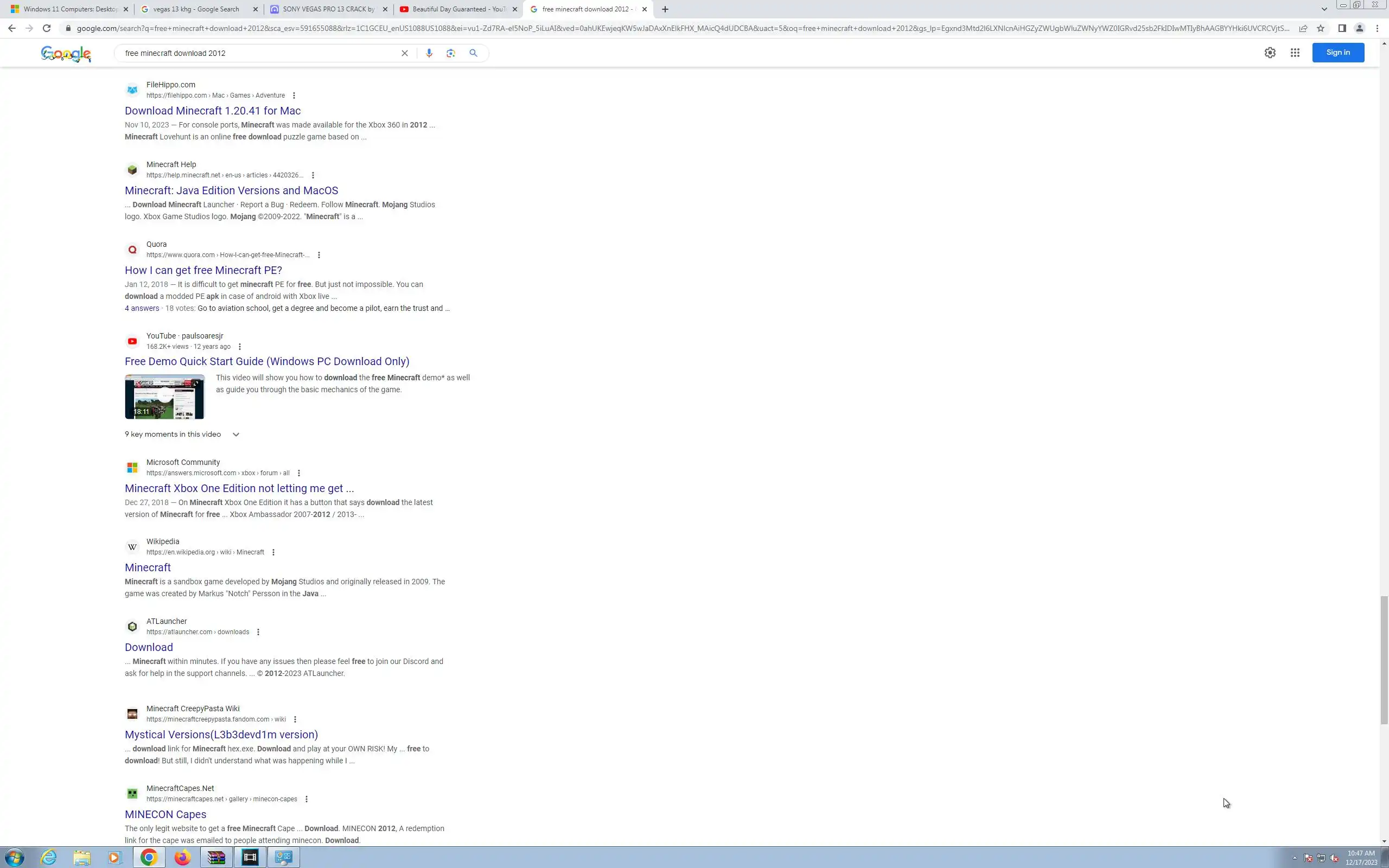Click the blue search magnifier icon
1389x868 pixels.
click(473, 53)
